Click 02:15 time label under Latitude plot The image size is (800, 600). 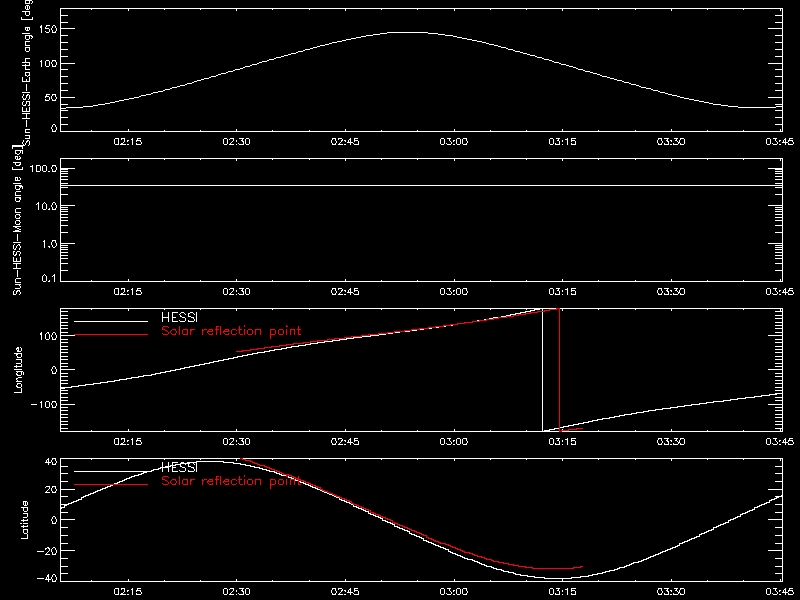128,591
